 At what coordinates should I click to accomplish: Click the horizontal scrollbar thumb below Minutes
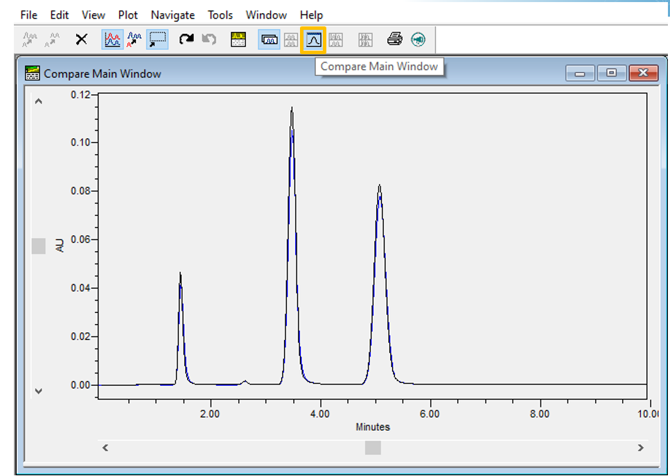pos(373,448)
